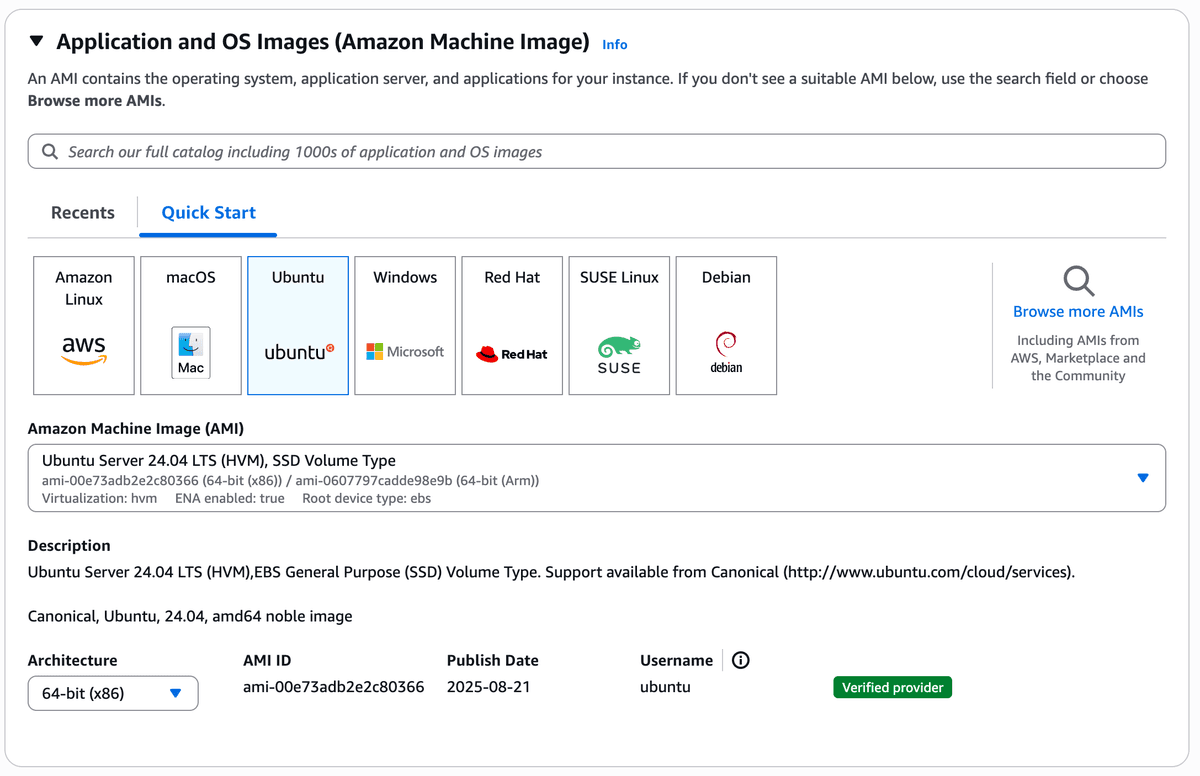Click the AMI ID value ami-00e73adb2e2c80366
Viewport: 1200px width, 776px height.
point(334,687)
